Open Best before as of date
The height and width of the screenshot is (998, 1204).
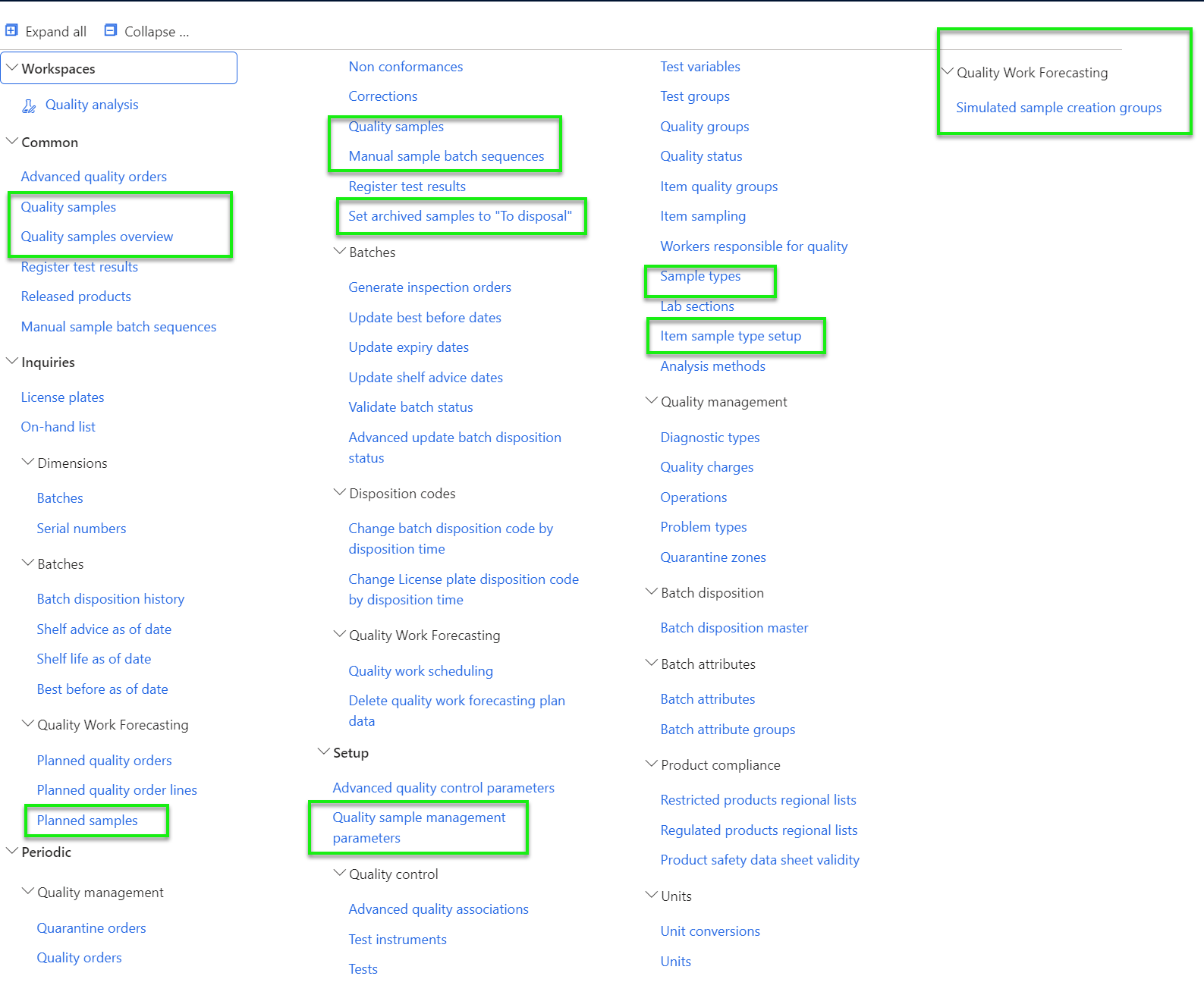(x=102, y=689)
